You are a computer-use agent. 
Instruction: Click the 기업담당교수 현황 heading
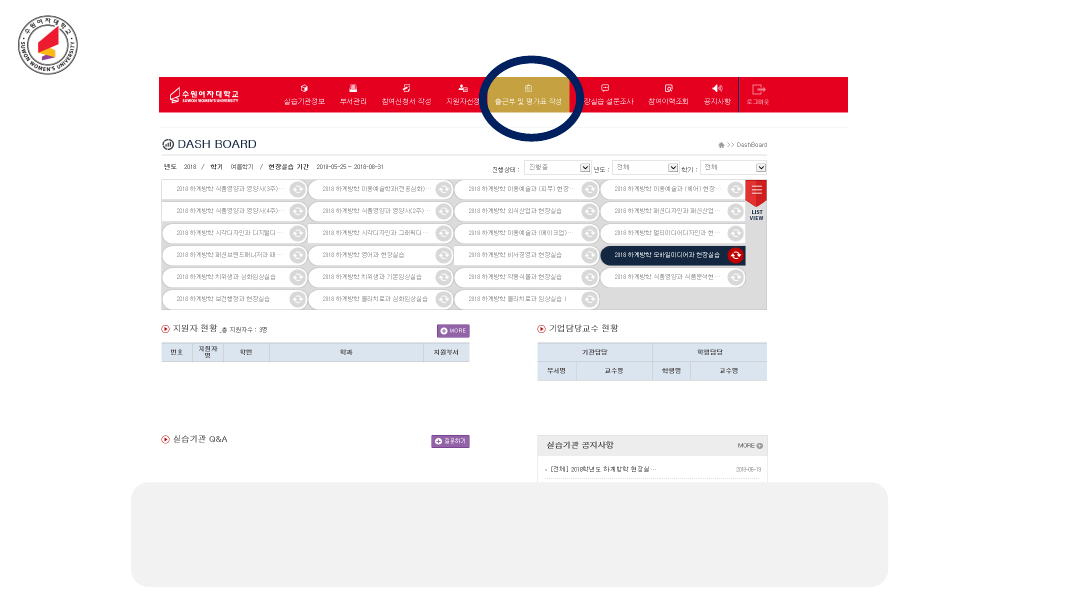[x=583, y=328]
